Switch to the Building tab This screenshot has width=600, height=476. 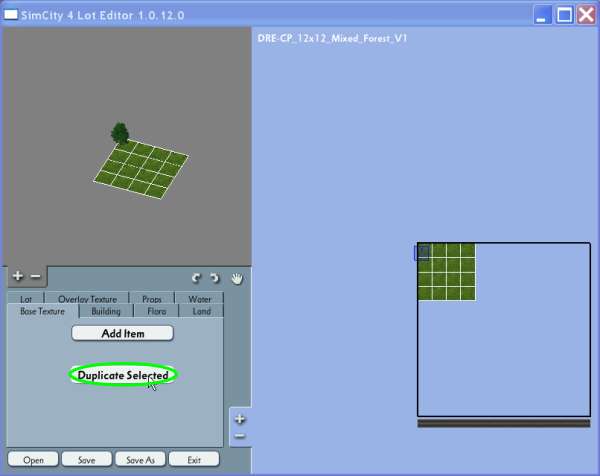pyautogui.click(x=106, y=311)
